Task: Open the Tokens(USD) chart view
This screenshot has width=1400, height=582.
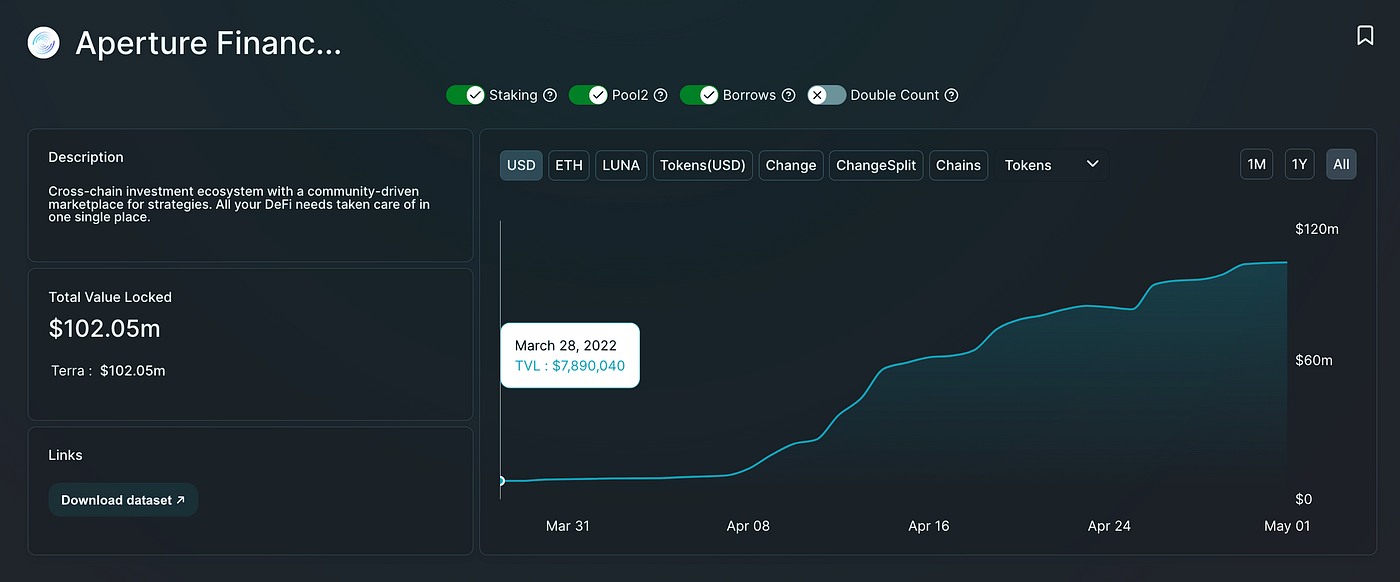Action: 703,165
